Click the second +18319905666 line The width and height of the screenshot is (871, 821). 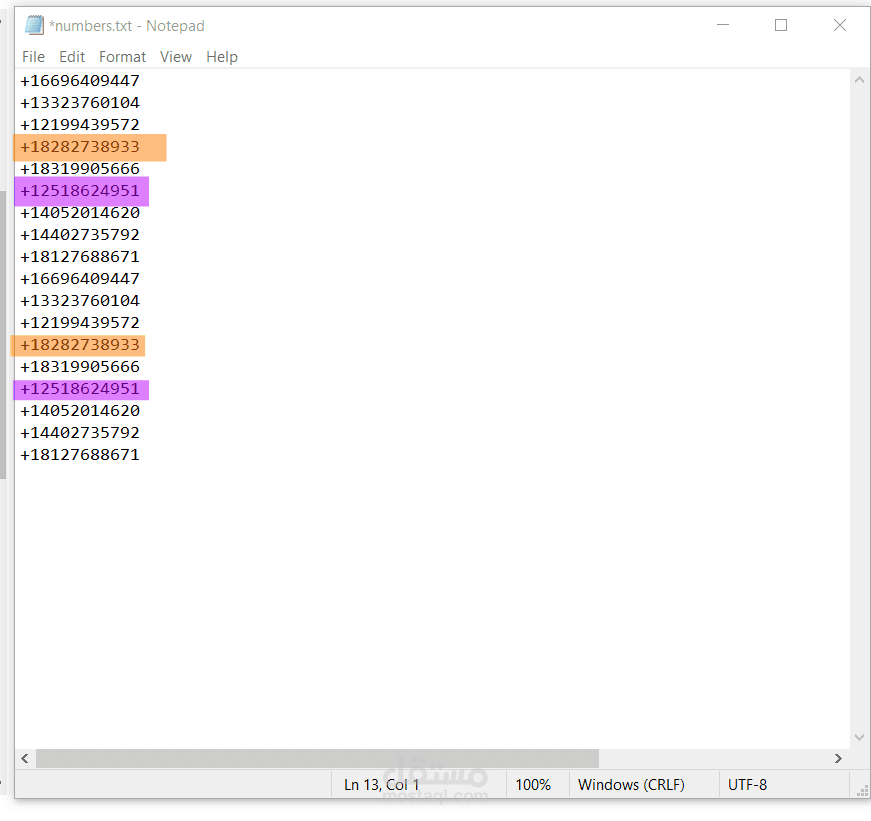pos(80,367)
